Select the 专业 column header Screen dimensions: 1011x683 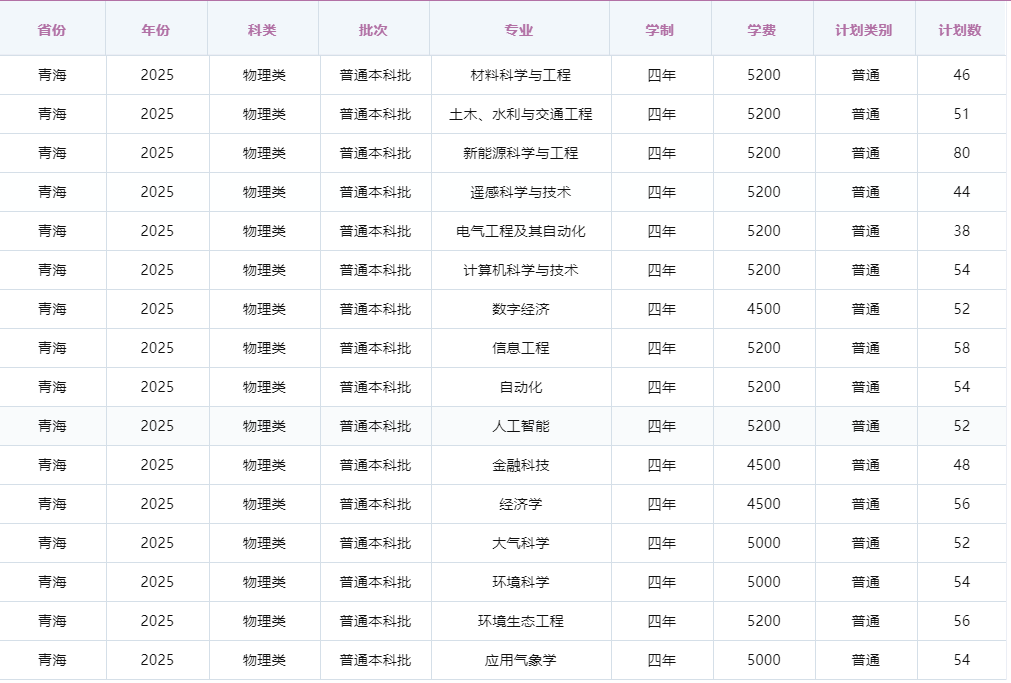[x=520, y=30]
